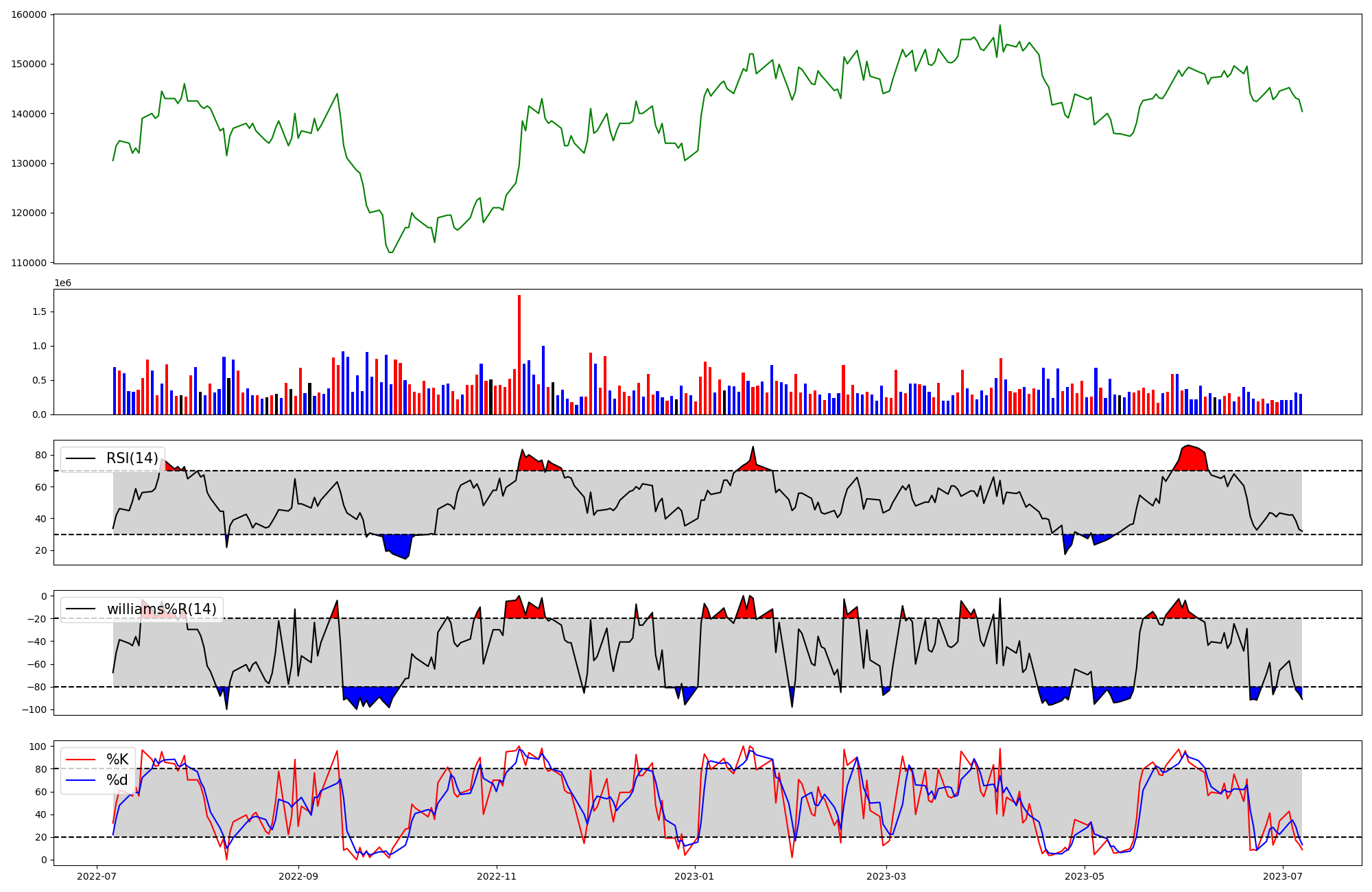
Task: Click the williams%R(14) legend label
Action: pos(161,609)
